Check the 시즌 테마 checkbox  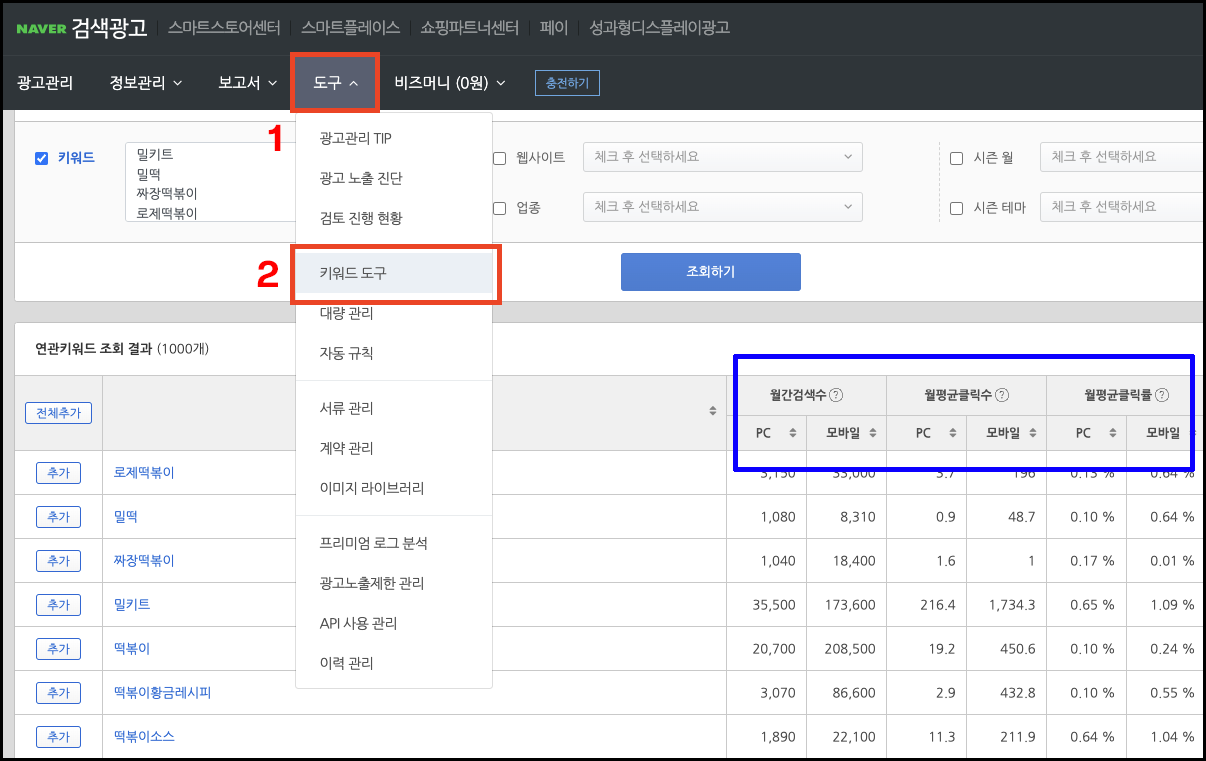tap(955, 207)
